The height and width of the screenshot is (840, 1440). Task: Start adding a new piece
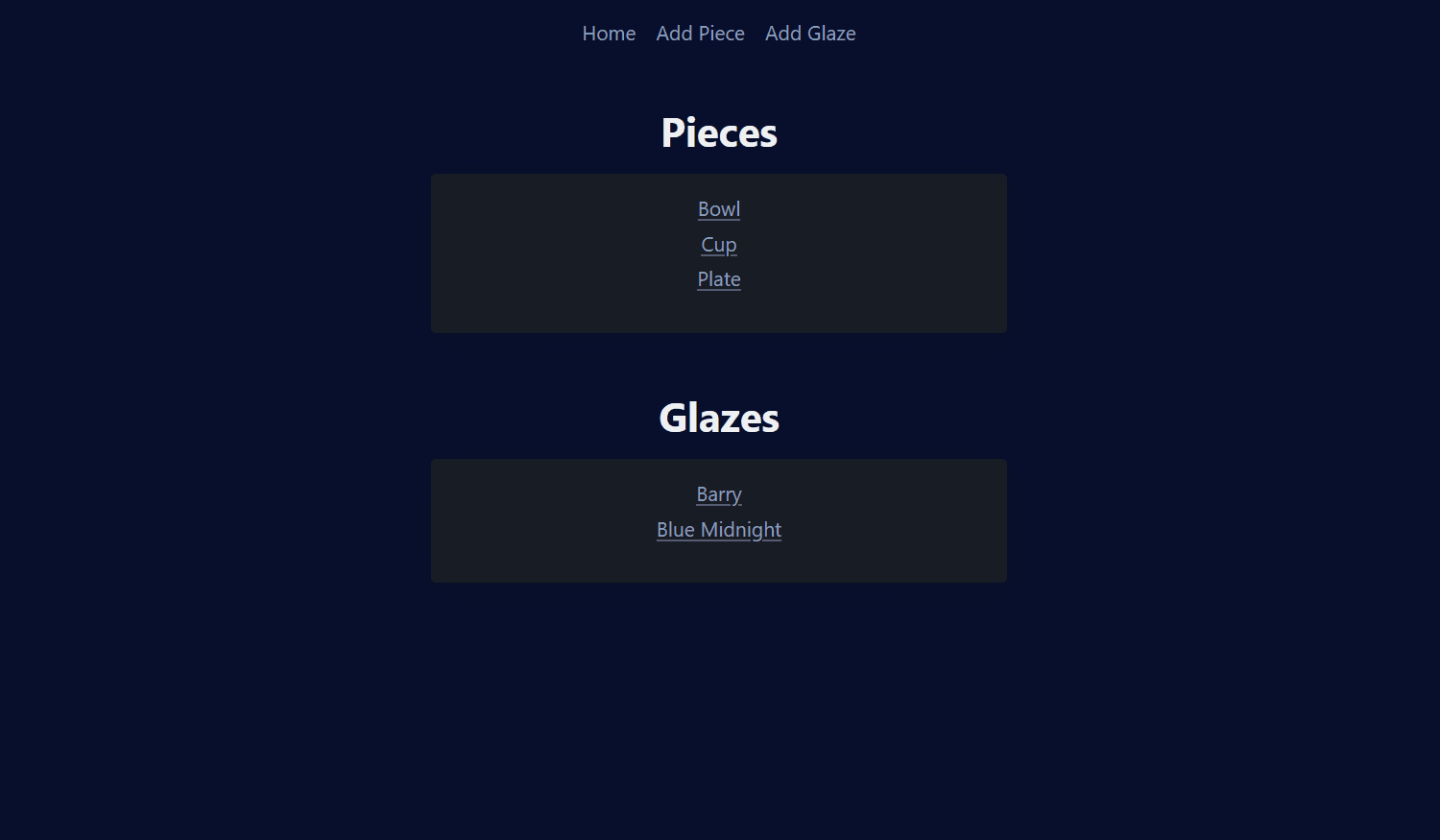tap(701, 33)
